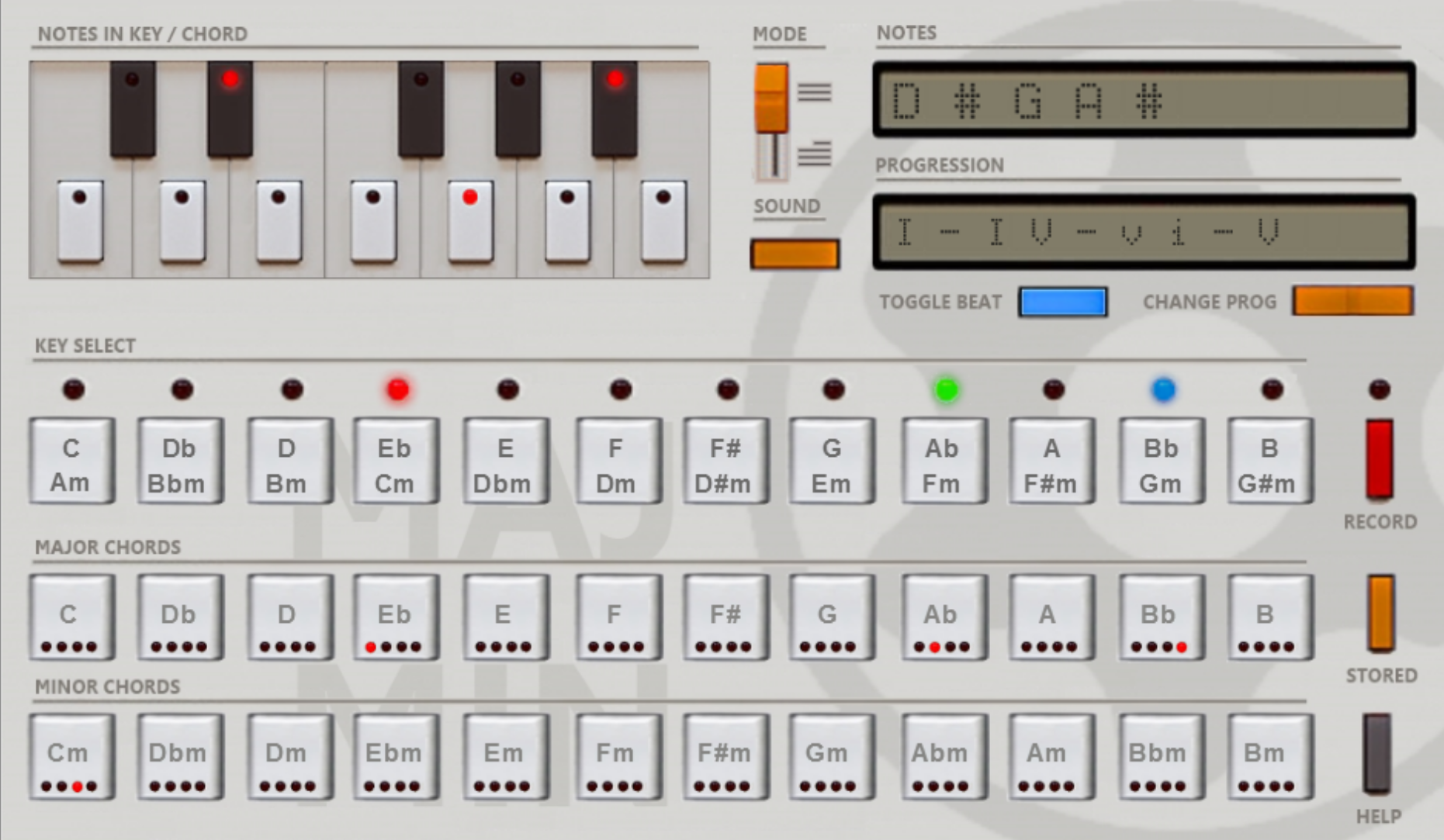
Task: Click the C# black piano key
Action: (x=133, y=109)
